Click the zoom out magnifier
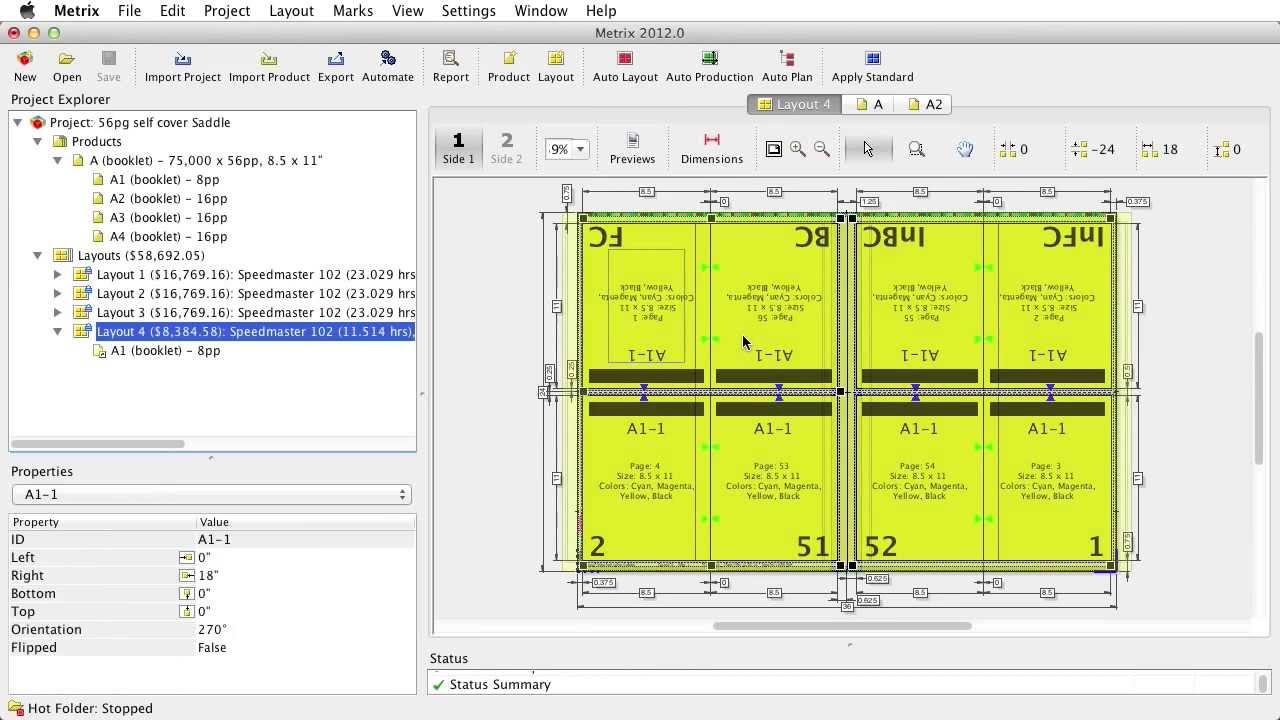Viewport: 1280px width, 720px height. click(822, 149)
